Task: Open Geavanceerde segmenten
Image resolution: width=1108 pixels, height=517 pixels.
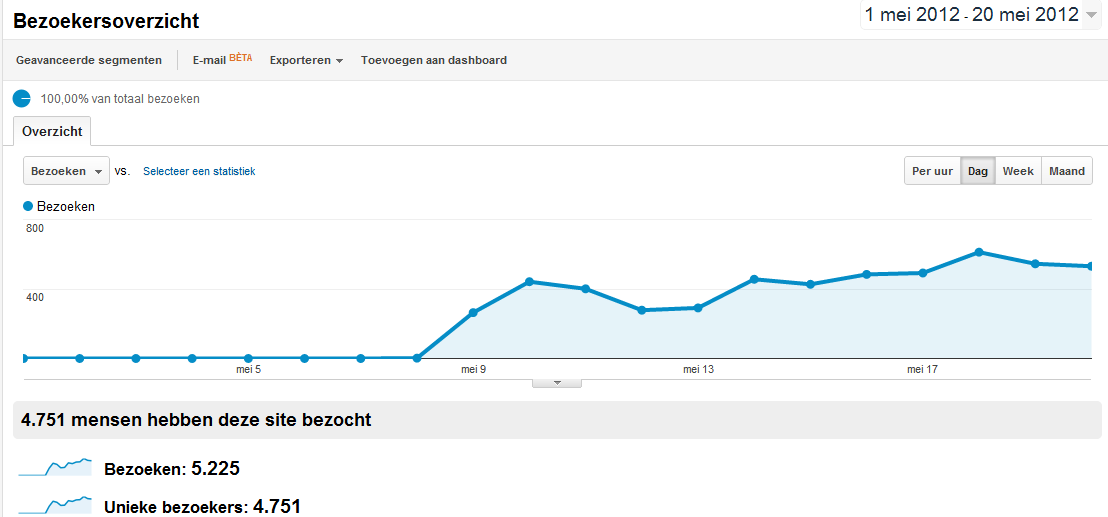Action: click(x=89, y=60)
